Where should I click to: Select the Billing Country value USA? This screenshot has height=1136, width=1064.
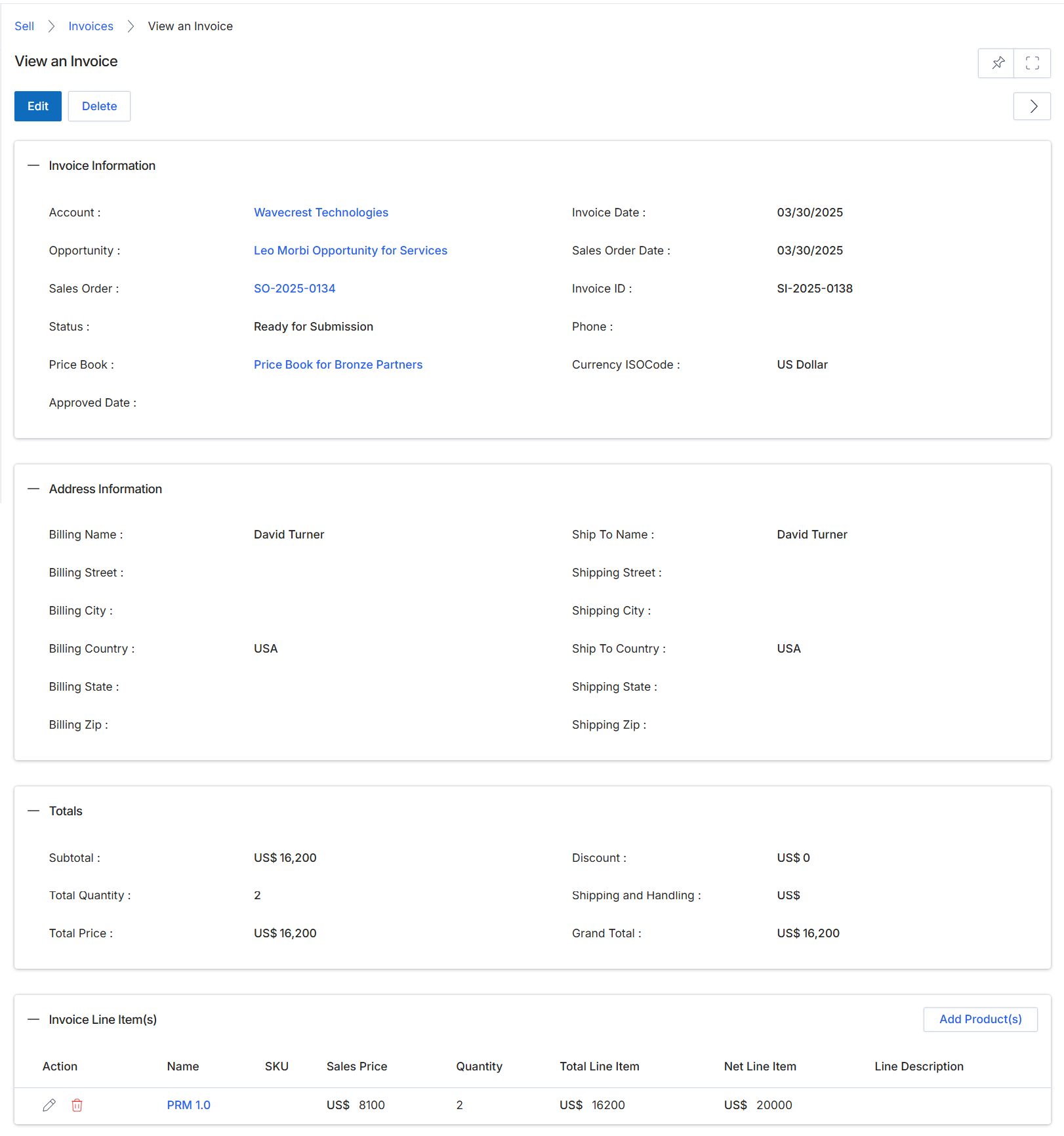click(266, 649)
